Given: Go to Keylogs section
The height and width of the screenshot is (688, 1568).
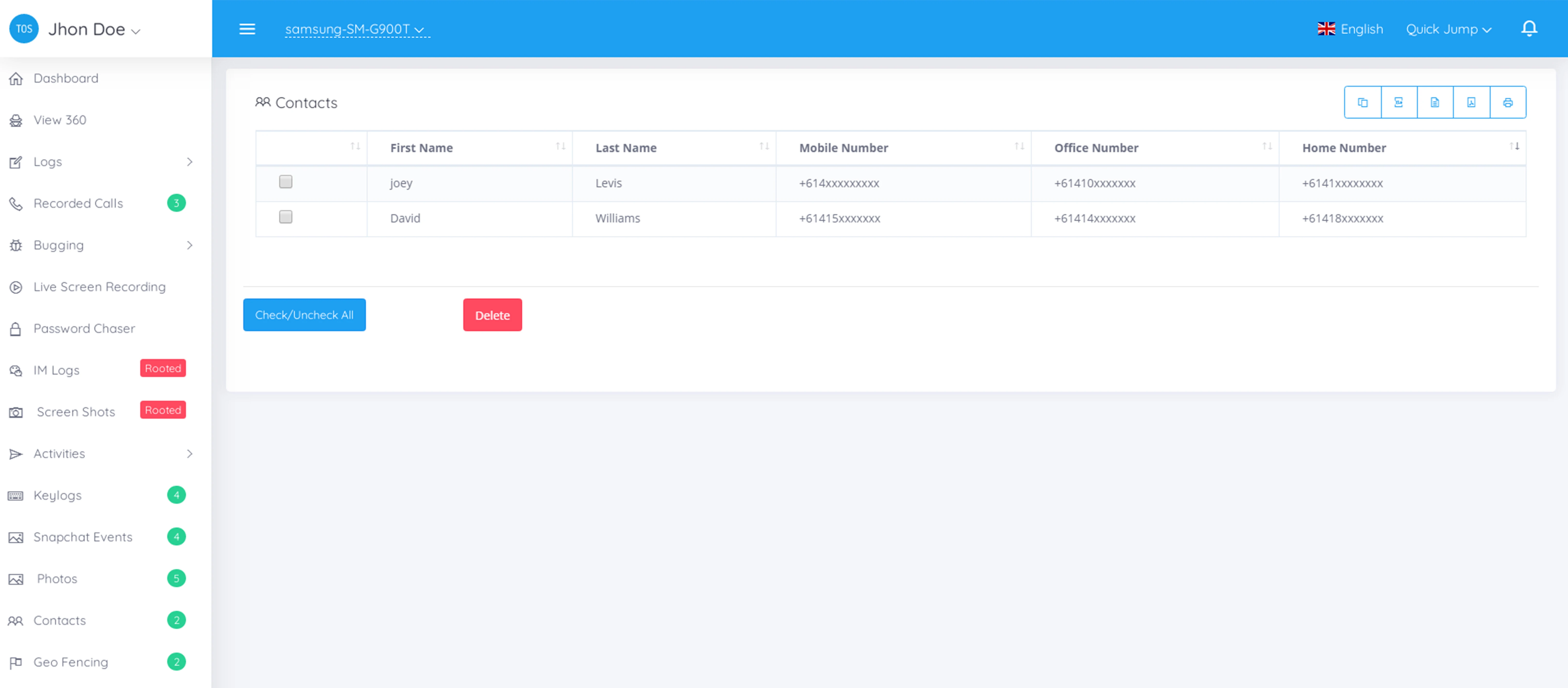Looking at the screenshot, I should click(x=57, y=495).
